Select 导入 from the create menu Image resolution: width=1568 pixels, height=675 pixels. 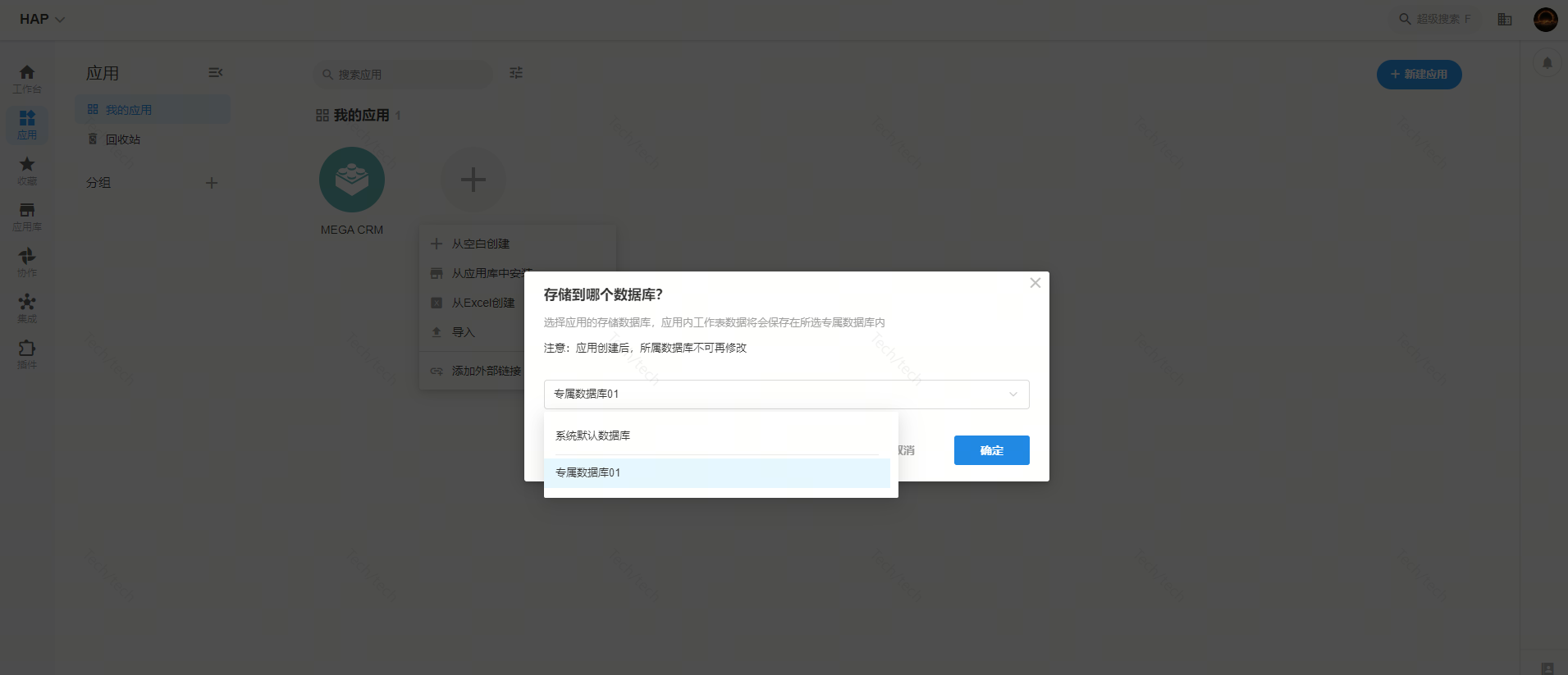click(x=463, y=332)
